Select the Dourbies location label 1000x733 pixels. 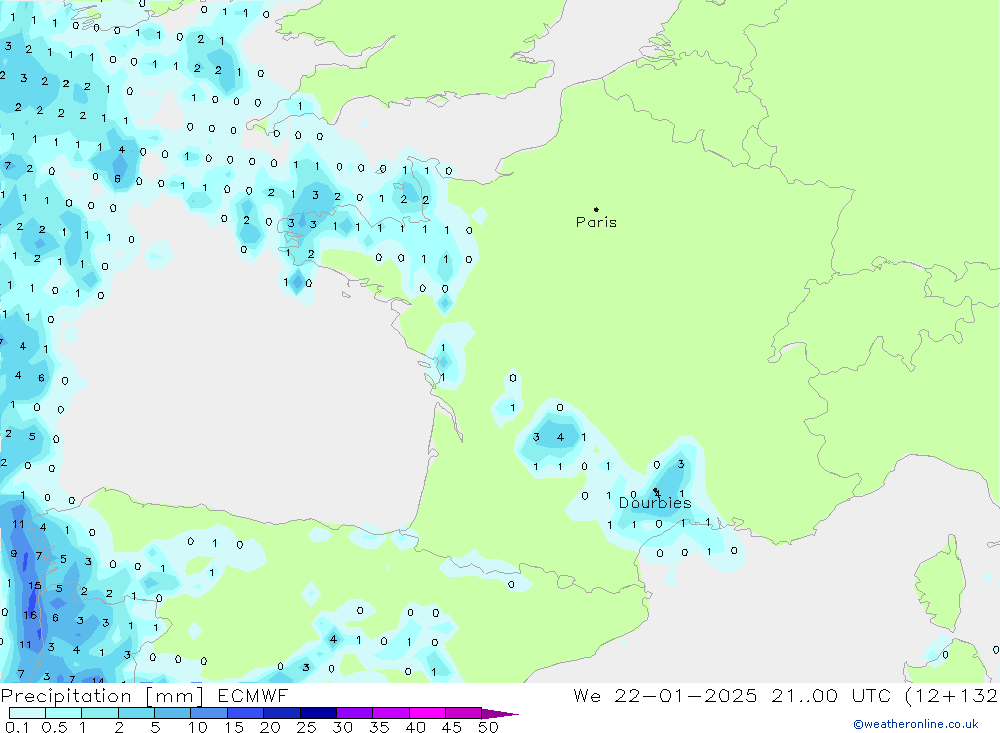coord(654,503)
